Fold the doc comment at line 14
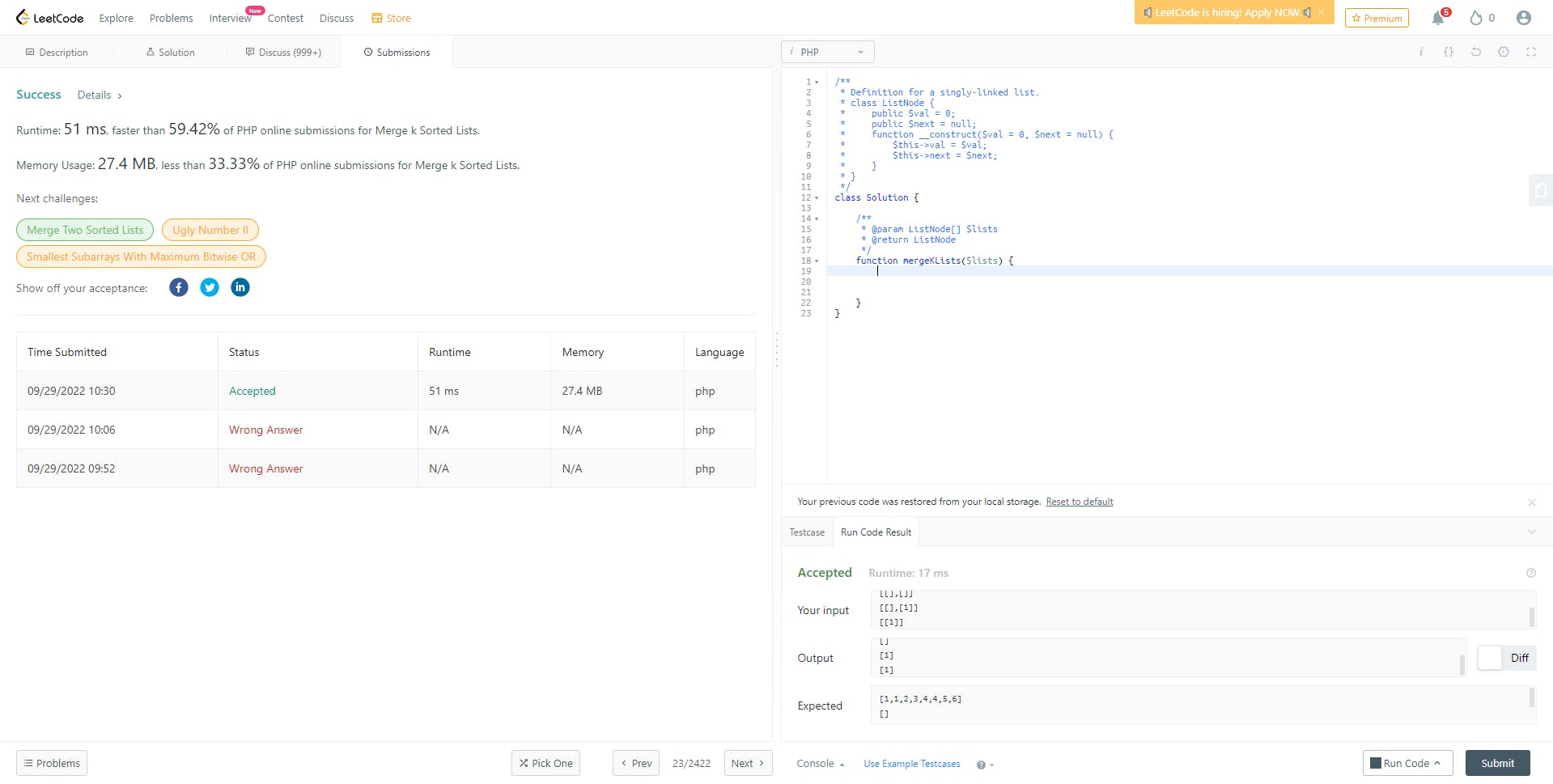This screenshot has width=1553, height=784. point(817,219)
